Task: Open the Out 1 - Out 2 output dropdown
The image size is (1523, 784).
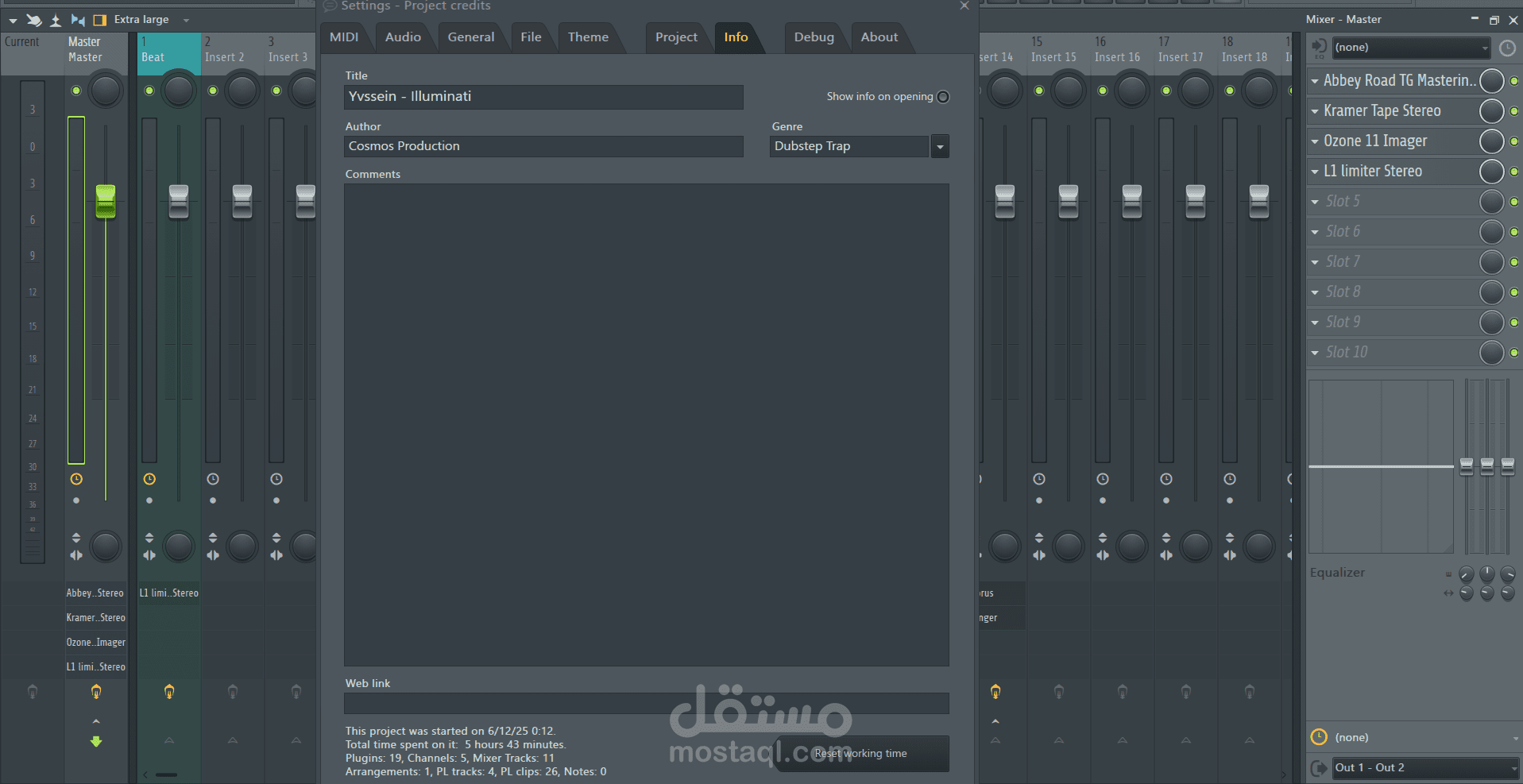Action: pos(1426,768)
